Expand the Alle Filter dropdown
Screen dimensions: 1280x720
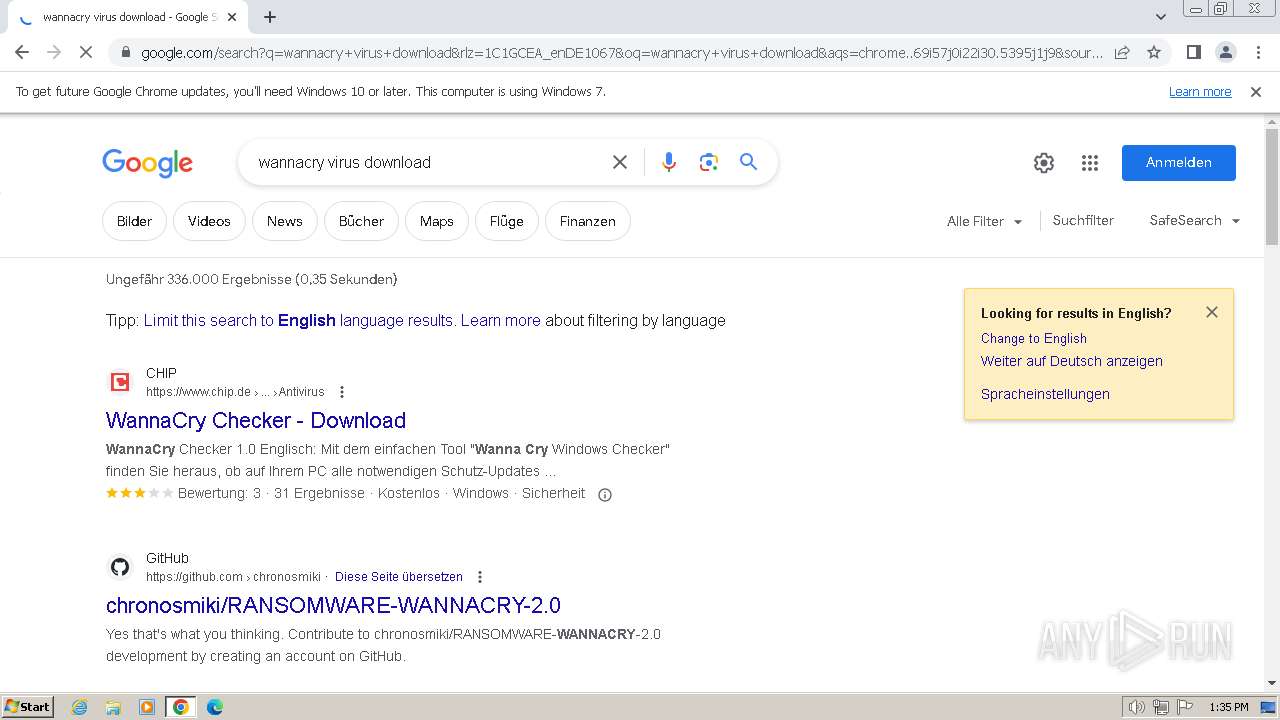[x=985, y=221]
